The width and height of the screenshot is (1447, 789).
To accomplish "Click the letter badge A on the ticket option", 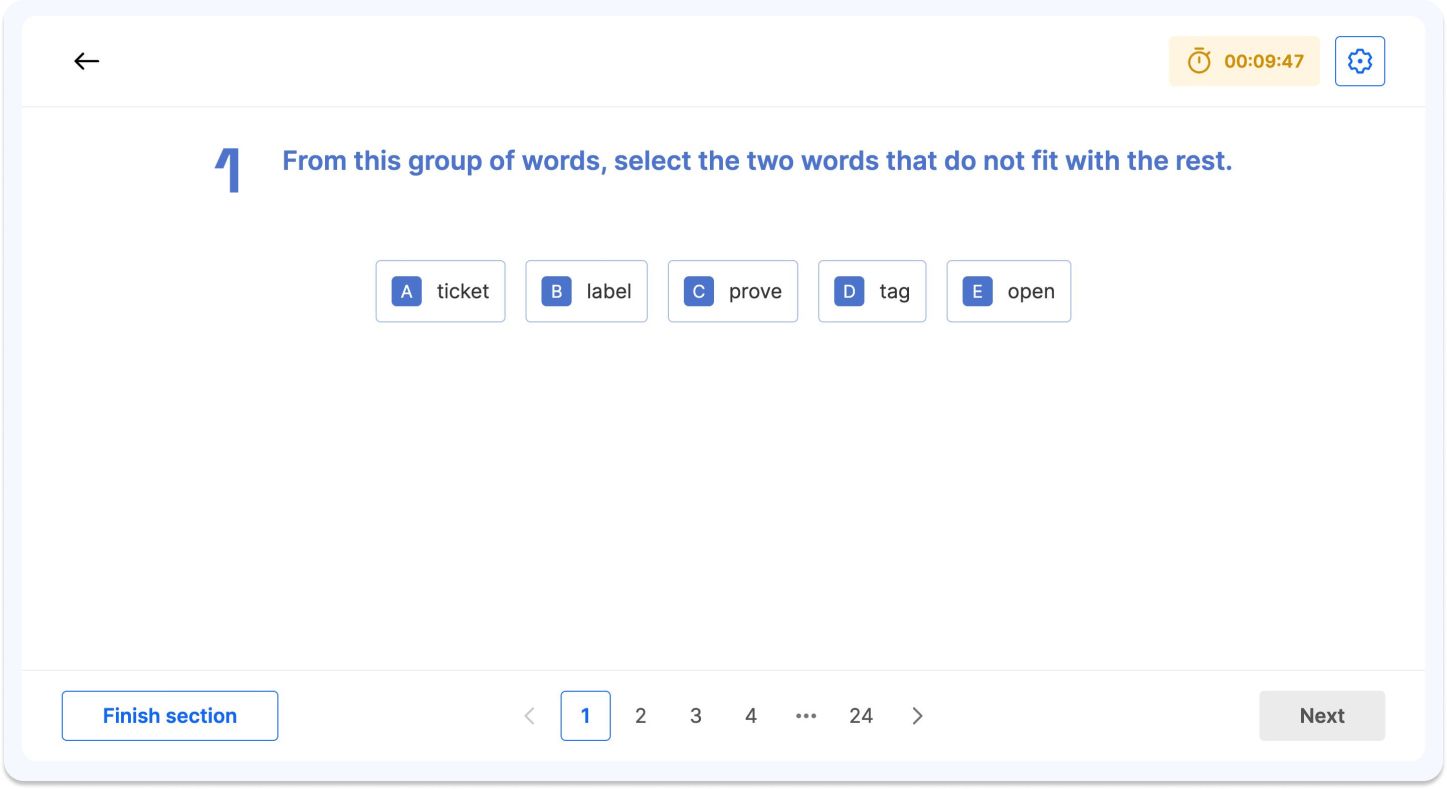I will pyautogui.click(x=406, y=291).
